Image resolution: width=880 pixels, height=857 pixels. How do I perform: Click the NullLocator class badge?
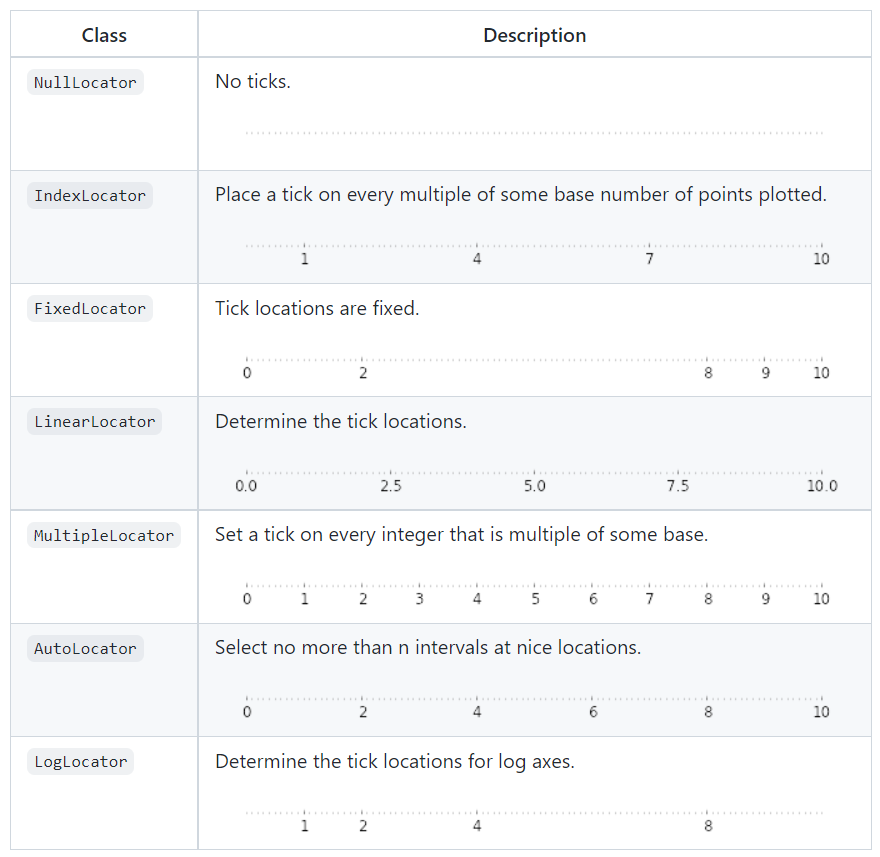tap(85, 83)
